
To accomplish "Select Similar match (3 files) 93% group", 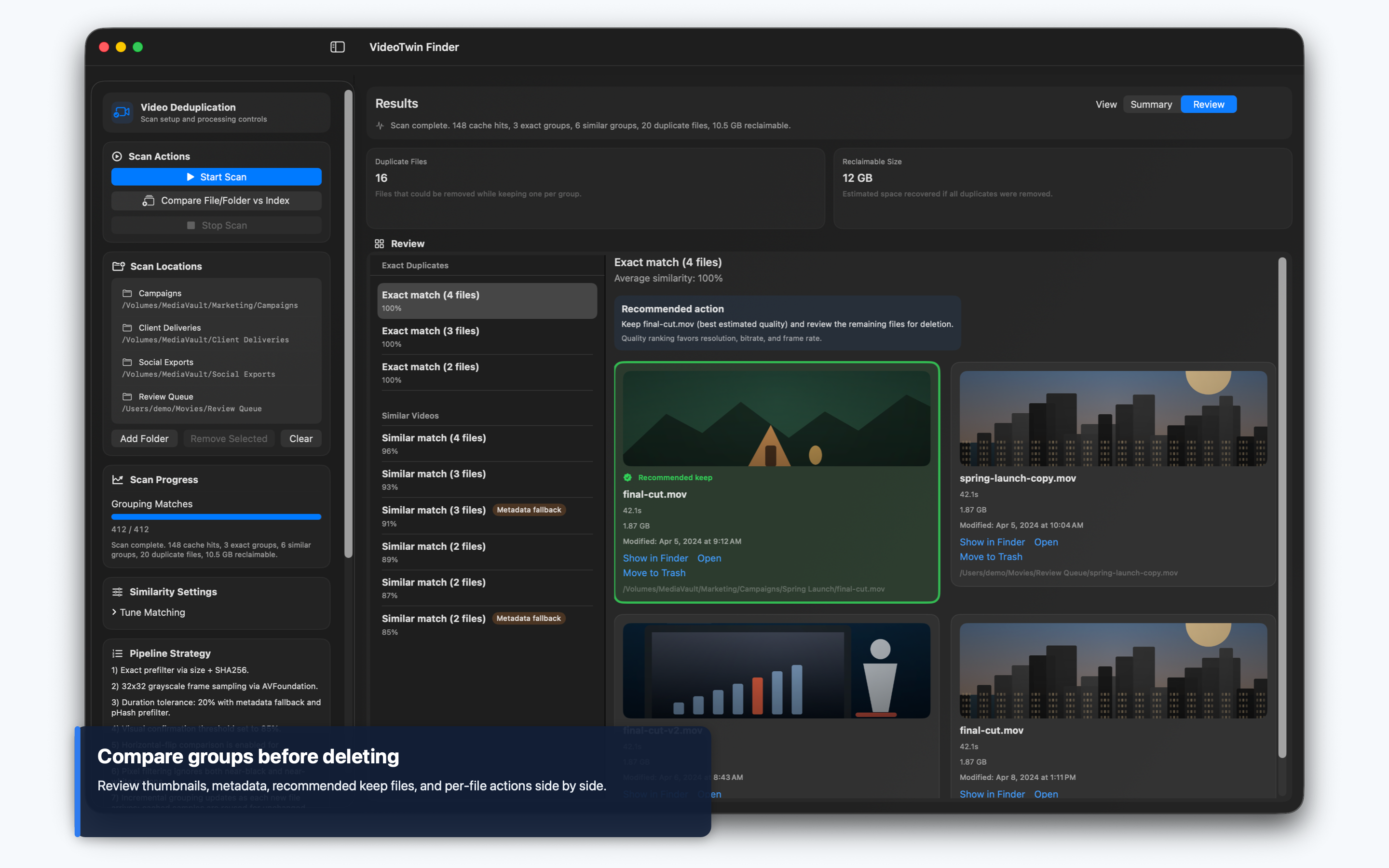I will (487, 480).
